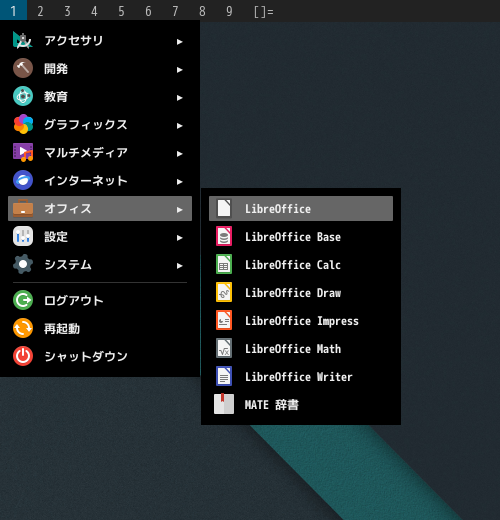
Task: Select the 設定 menu entry
Action: pos(100,236)
